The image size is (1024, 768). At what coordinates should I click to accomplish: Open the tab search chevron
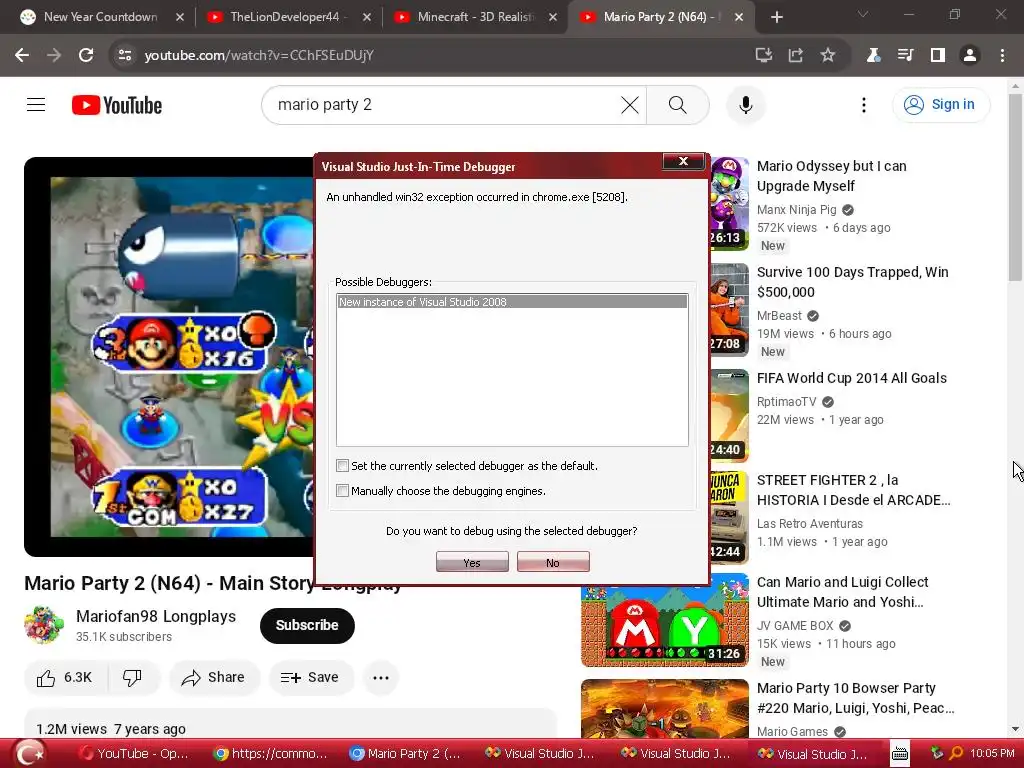pos(863,14)
